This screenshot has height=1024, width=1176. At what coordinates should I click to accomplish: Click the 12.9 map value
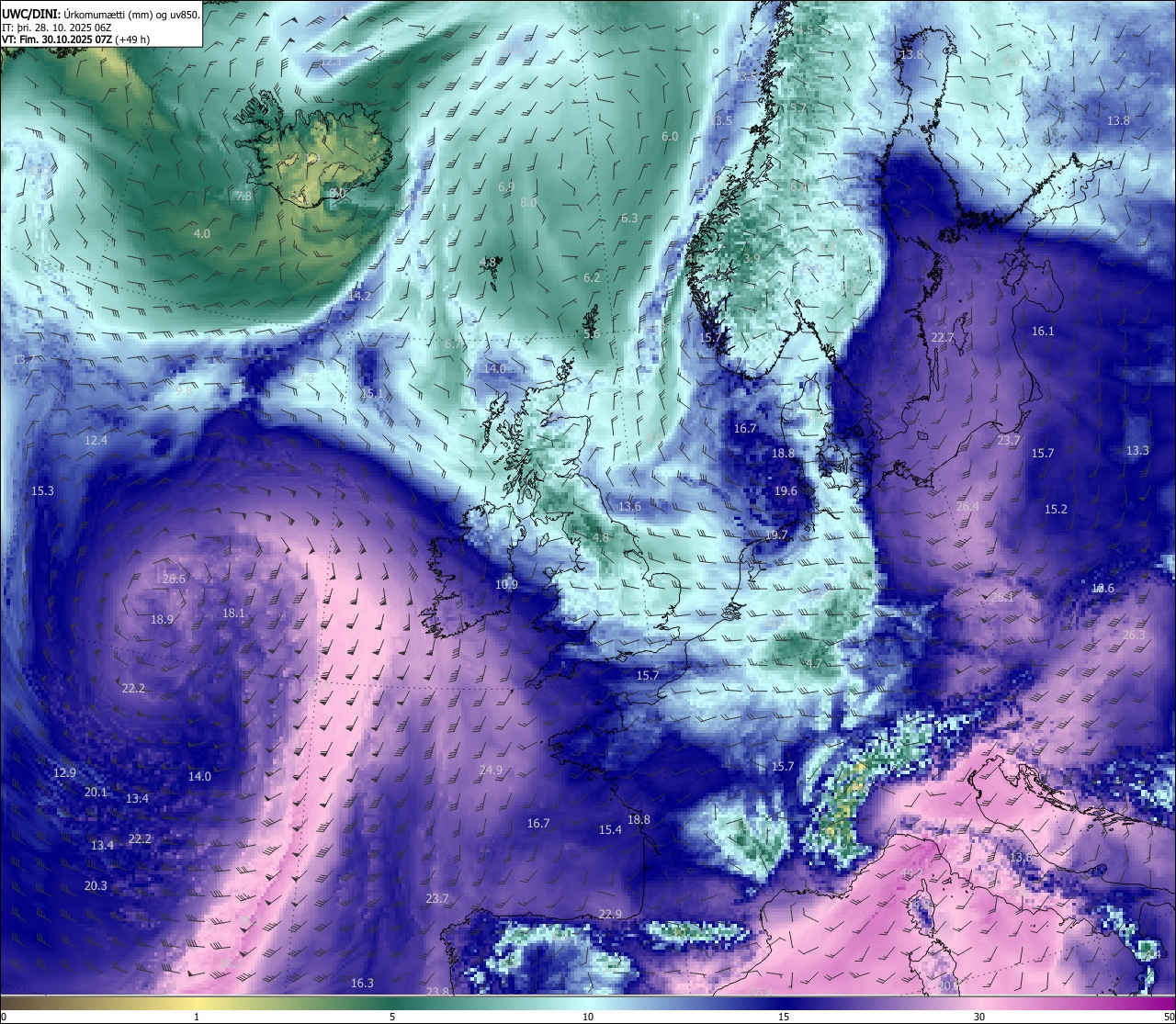[x=64, y=773]
